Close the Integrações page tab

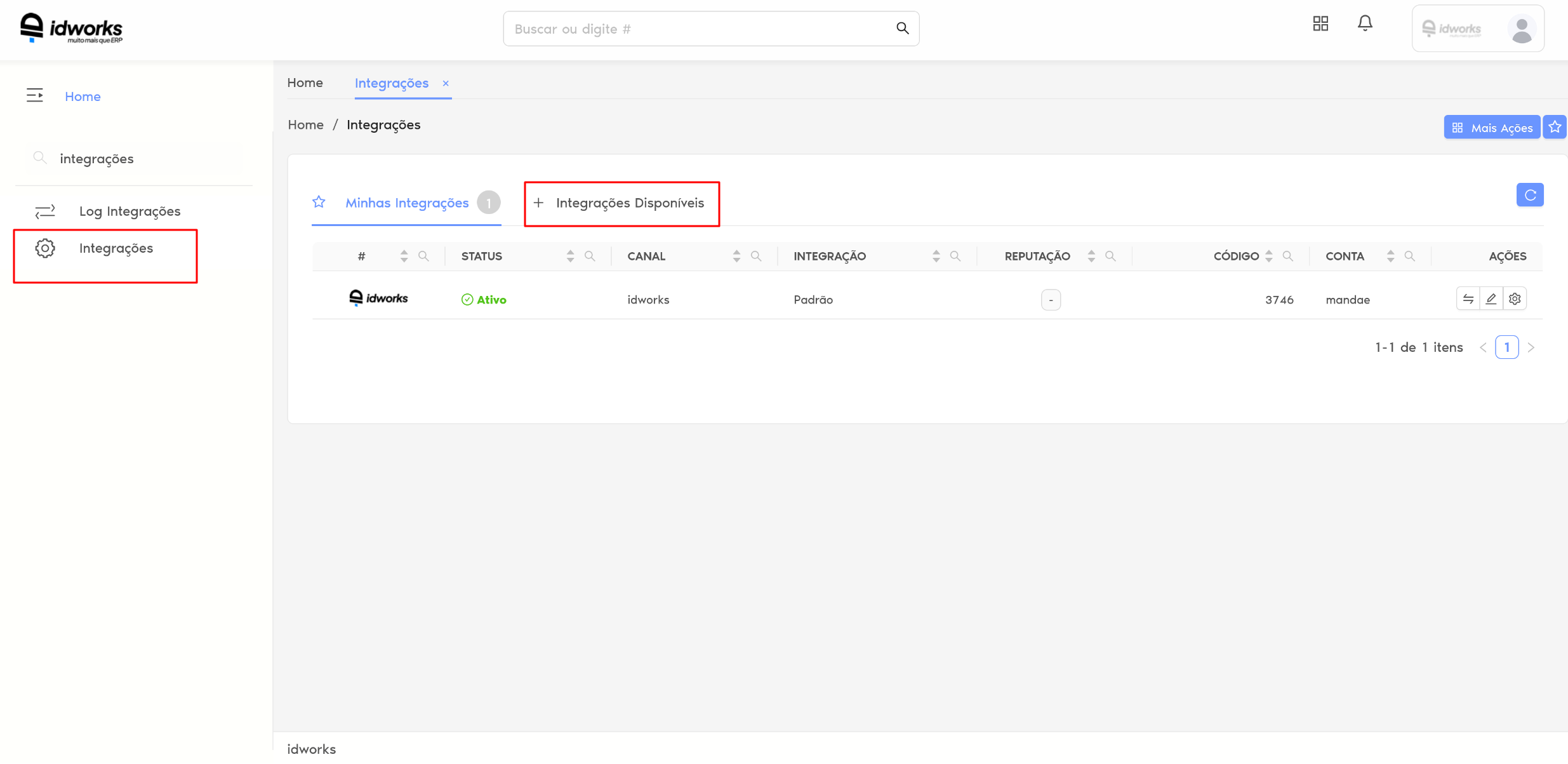tap(446, 83)
